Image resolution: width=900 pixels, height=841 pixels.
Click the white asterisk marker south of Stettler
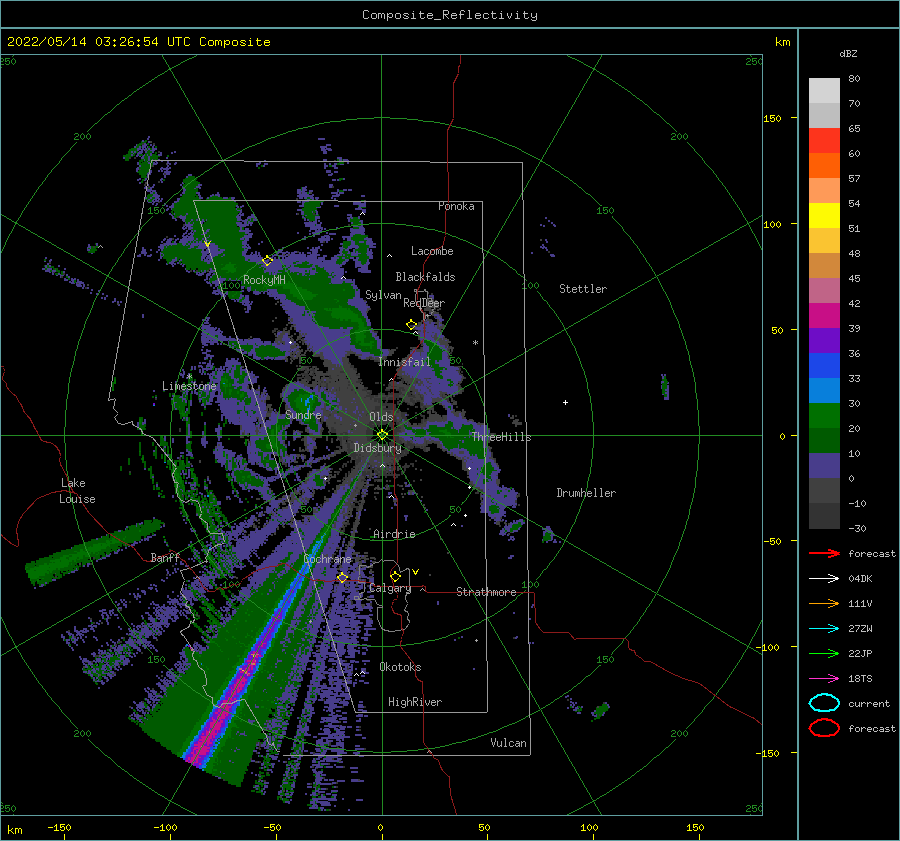[475, 343]
